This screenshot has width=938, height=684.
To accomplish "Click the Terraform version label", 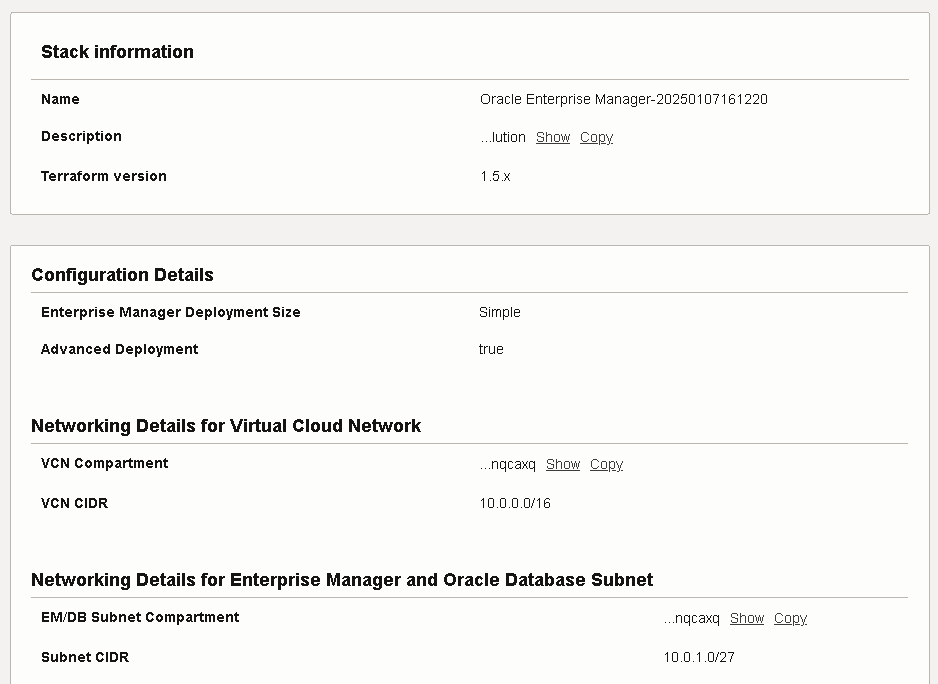I will click(103, 177).
